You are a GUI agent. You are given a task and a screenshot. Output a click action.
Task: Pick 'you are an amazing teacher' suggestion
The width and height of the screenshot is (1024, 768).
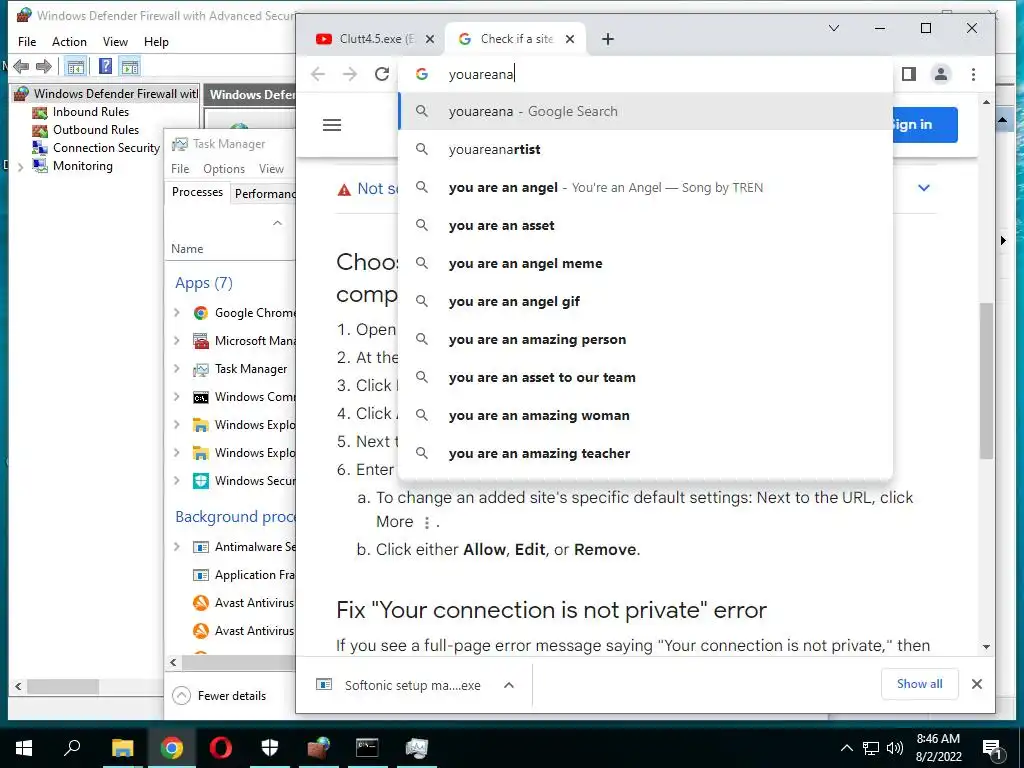(645, 453)
